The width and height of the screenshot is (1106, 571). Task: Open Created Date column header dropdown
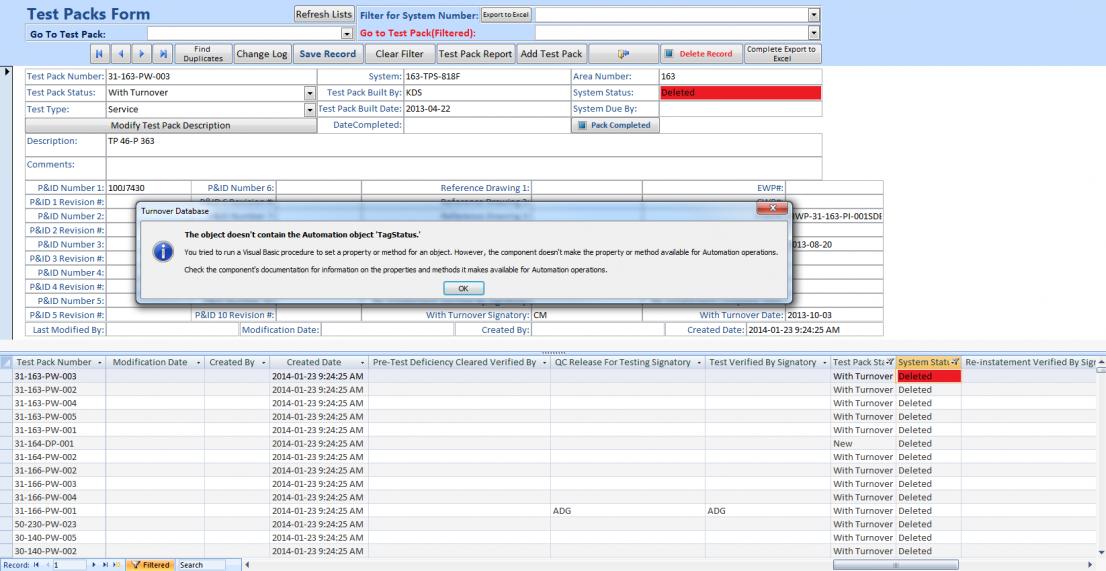[x=362, y=362]
